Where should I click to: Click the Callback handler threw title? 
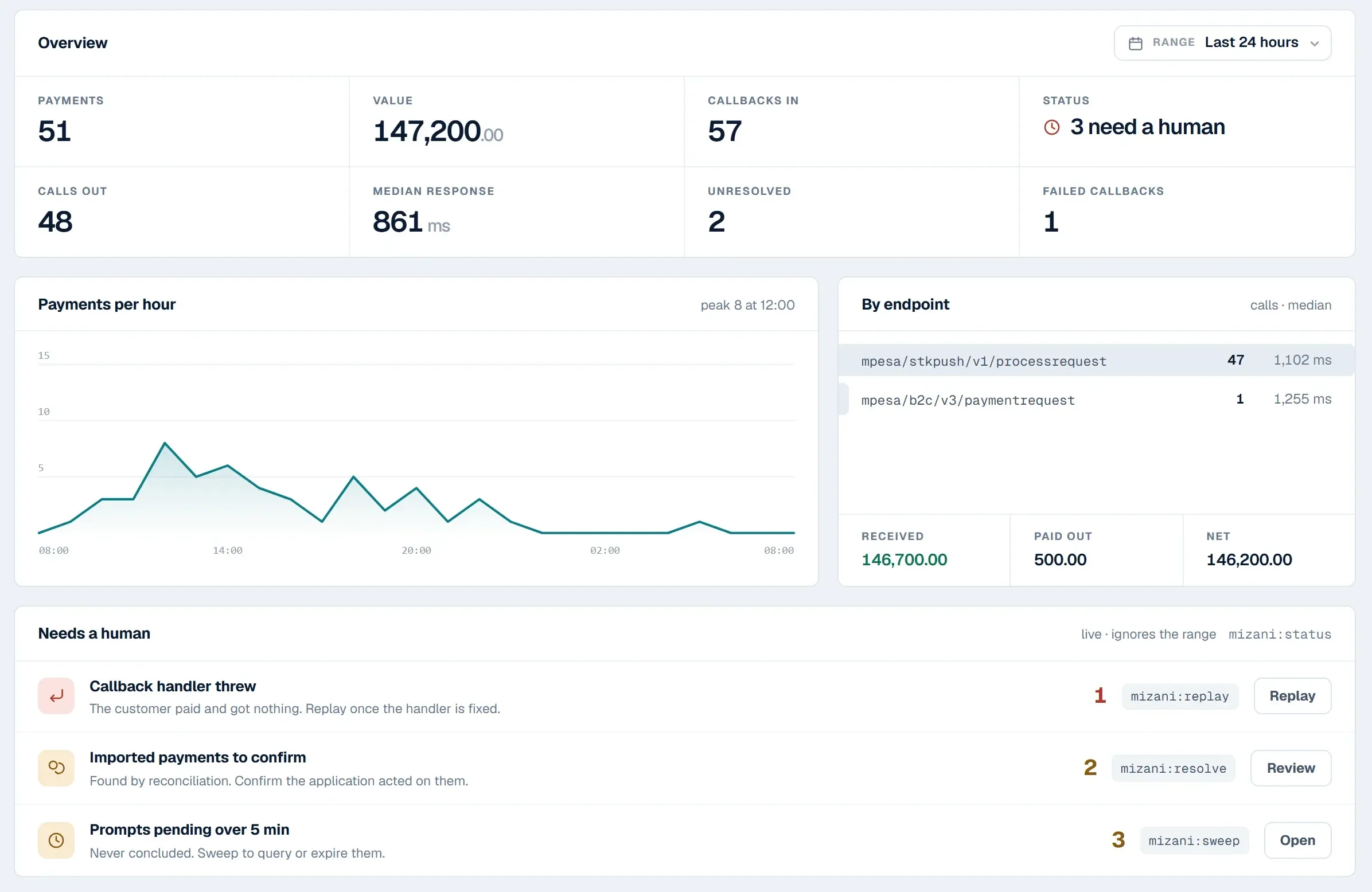[173, 686]
